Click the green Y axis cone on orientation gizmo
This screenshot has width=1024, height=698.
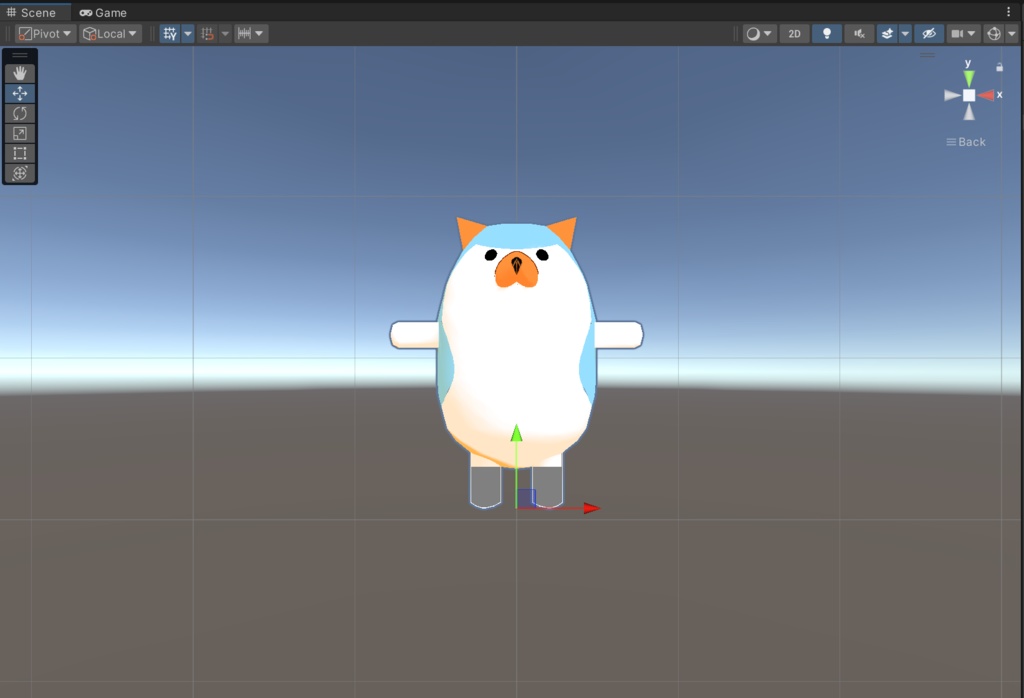969,78
